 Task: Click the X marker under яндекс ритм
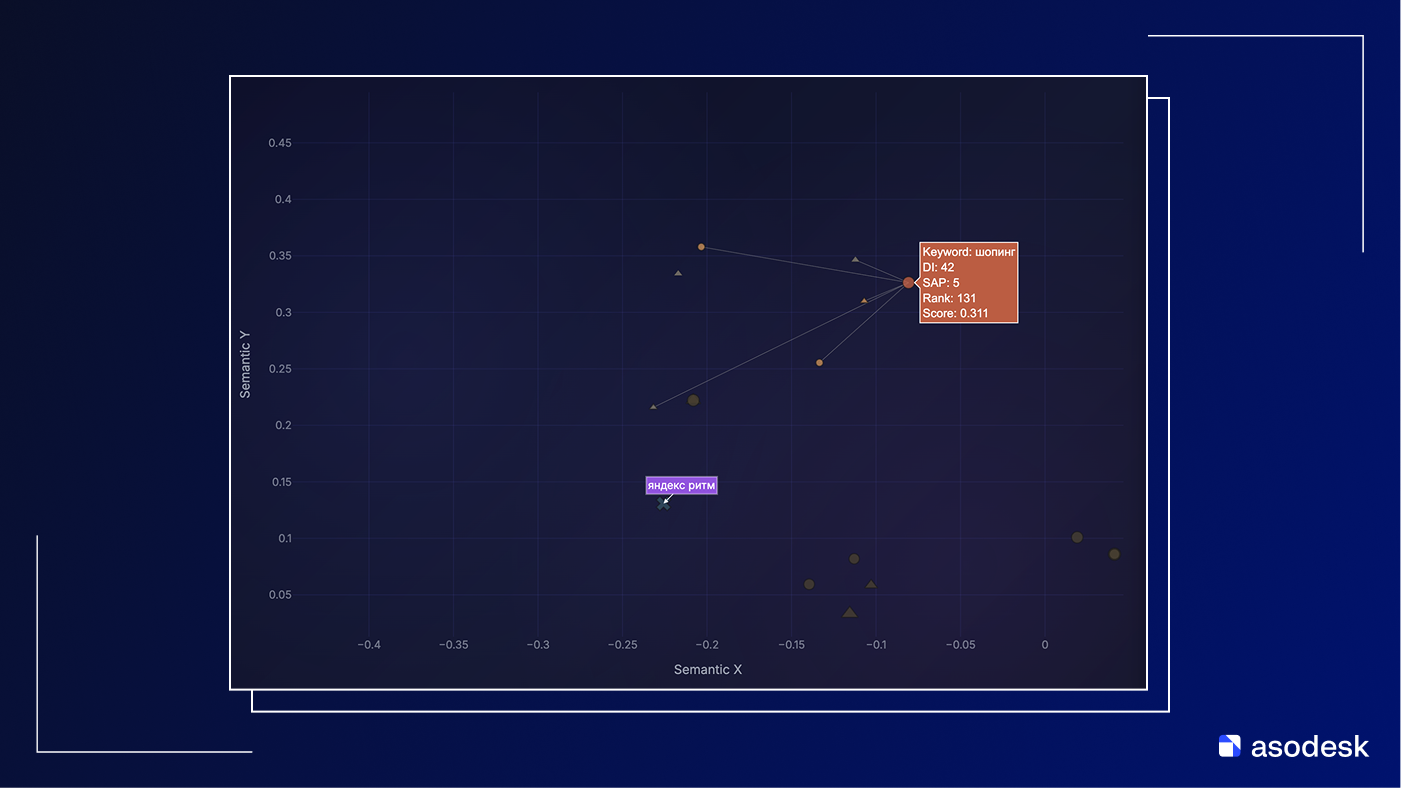pos(663,504)
